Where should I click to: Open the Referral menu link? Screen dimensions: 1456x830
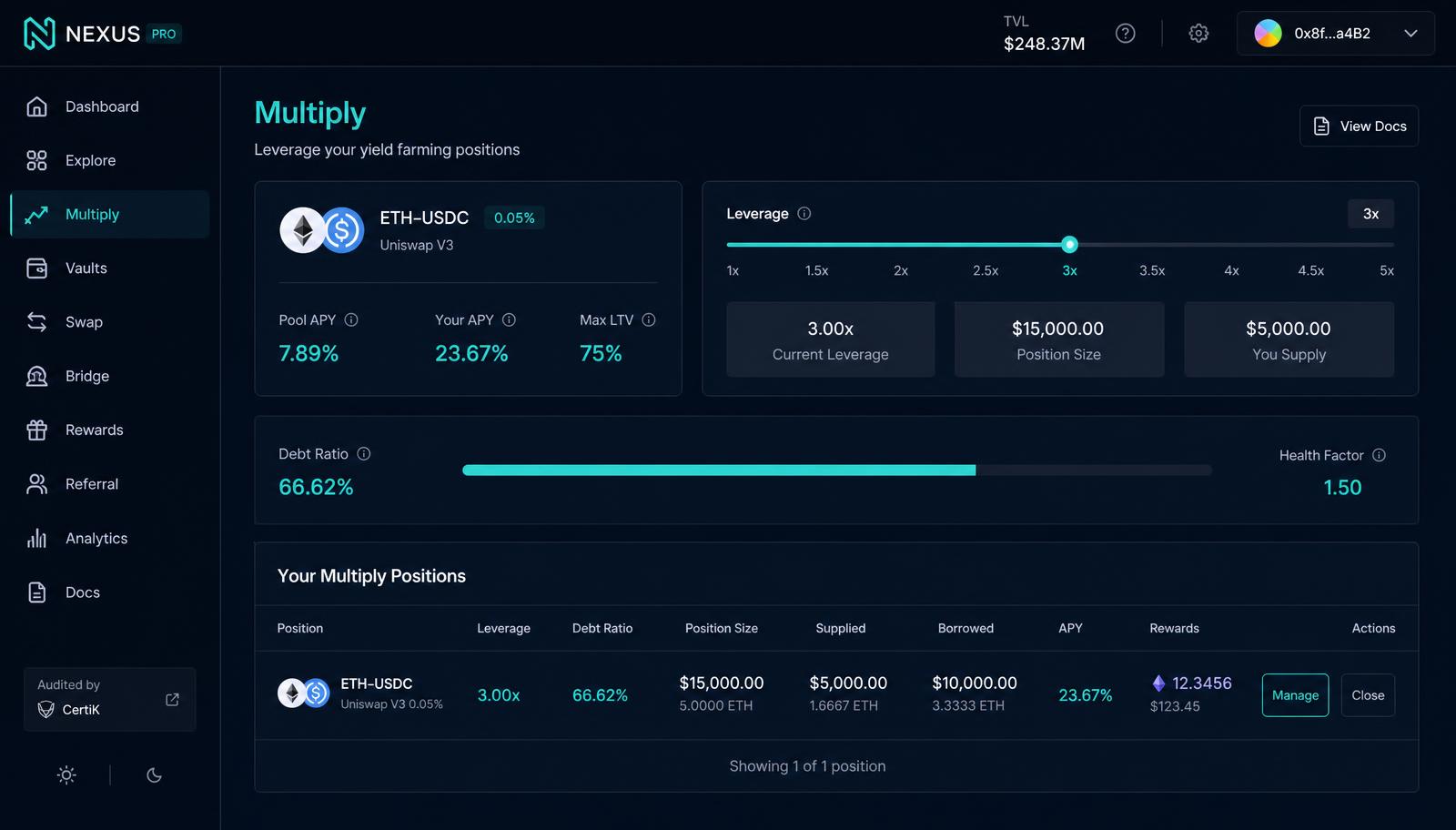point(110,484)
